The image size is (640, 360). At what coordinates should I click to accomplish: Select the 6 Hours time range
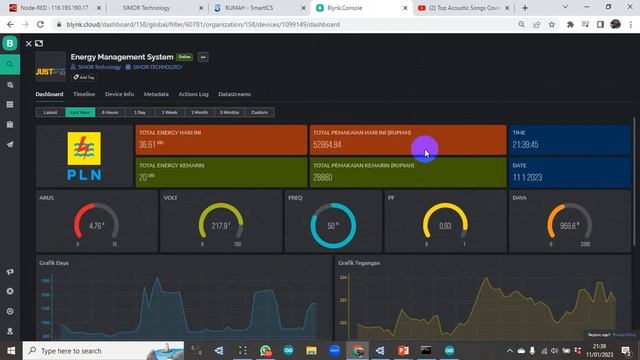(x=110, y=112)
